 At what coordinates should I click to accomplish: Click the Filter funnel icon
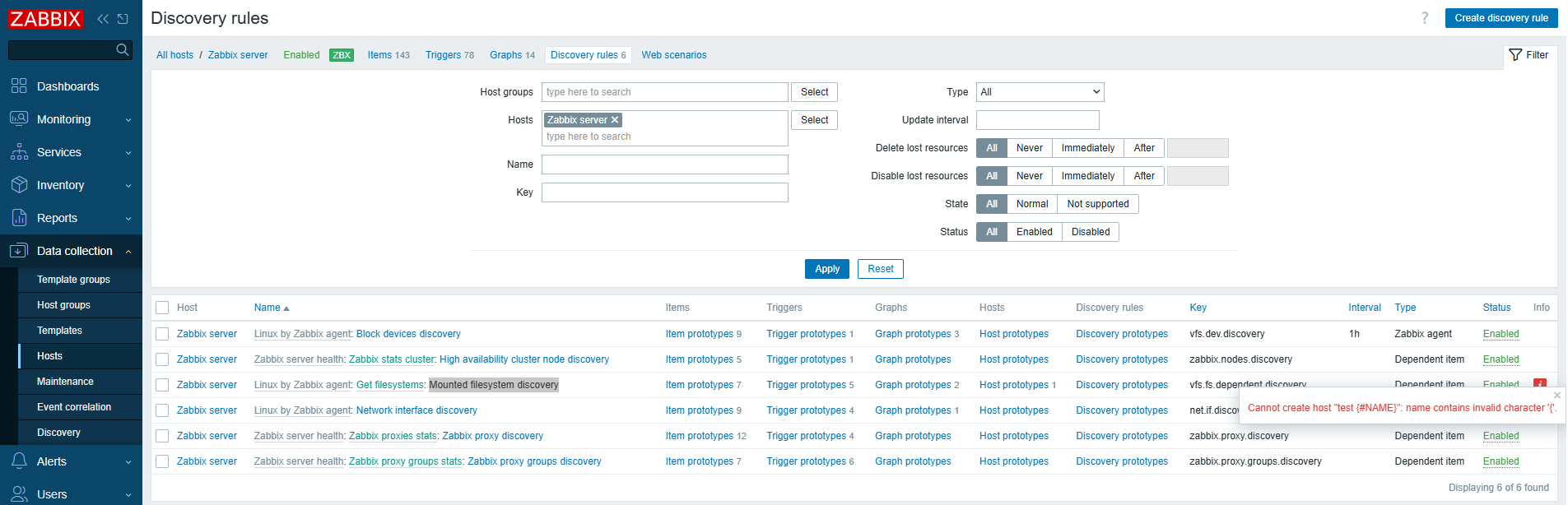1515,55
